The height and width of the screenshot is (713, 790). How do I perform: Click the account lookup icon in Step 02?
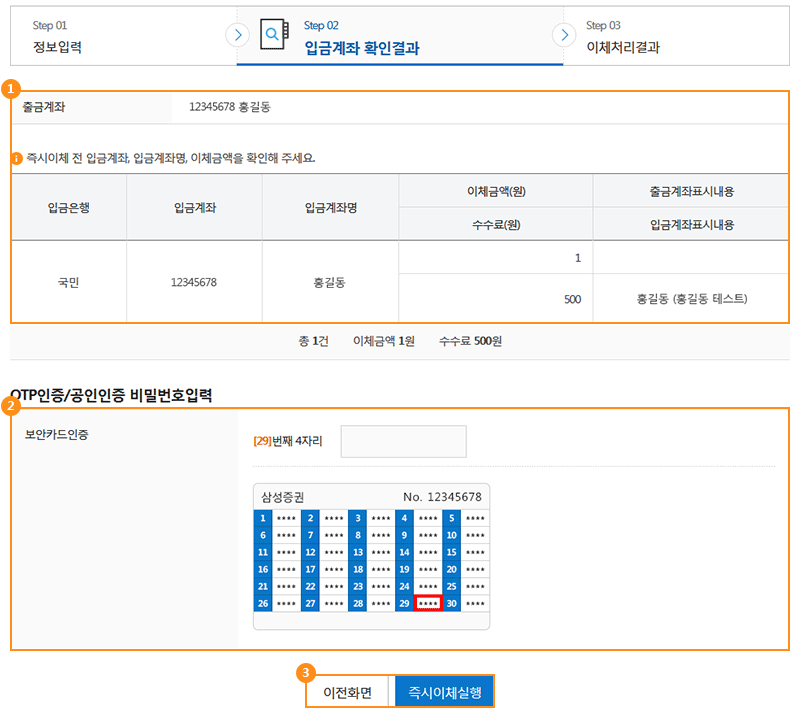(x=275, y=34)
